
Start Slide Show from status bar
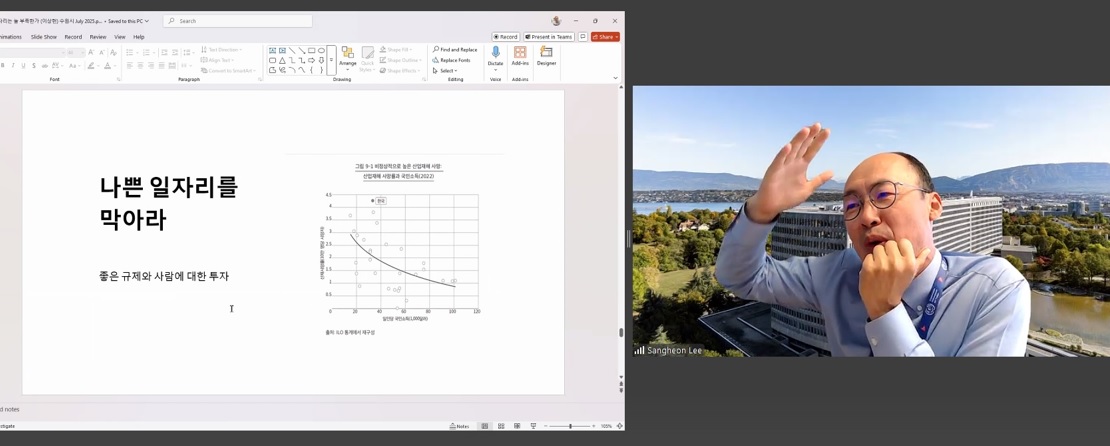pos(533,426)
